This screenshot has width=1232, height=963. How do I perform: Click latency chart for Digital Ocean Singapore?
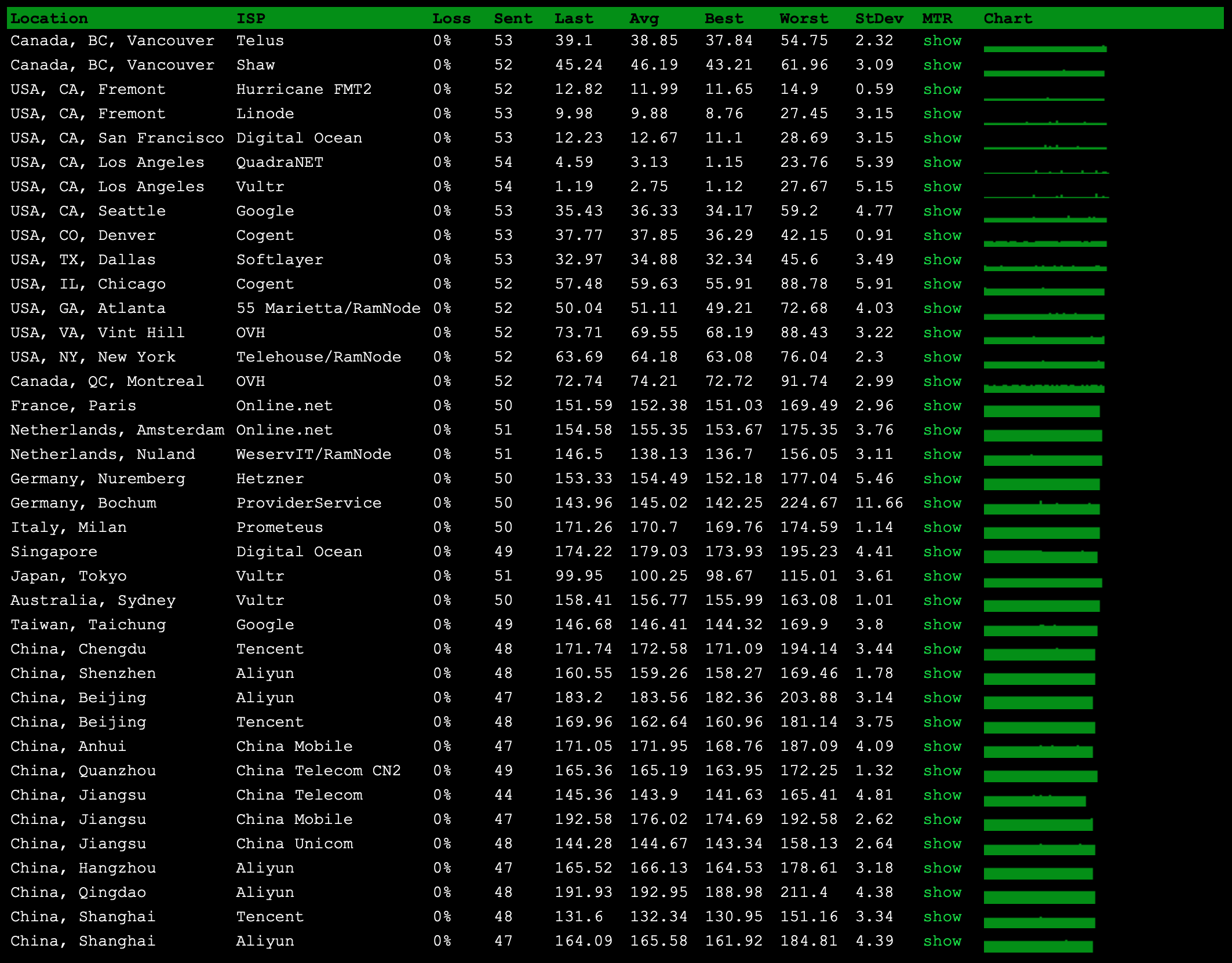(1040, 557)
